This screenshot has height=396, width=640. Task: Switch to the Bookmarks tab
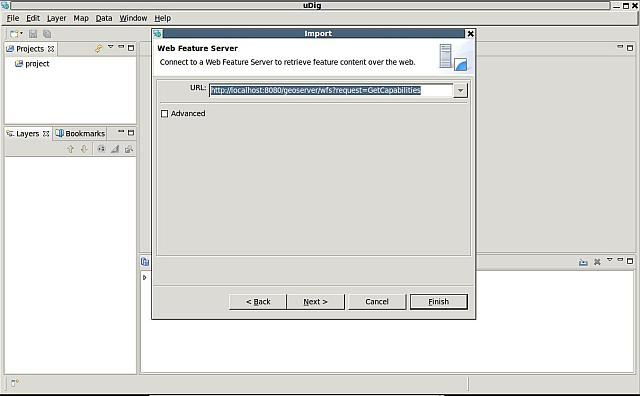point(80,133)
